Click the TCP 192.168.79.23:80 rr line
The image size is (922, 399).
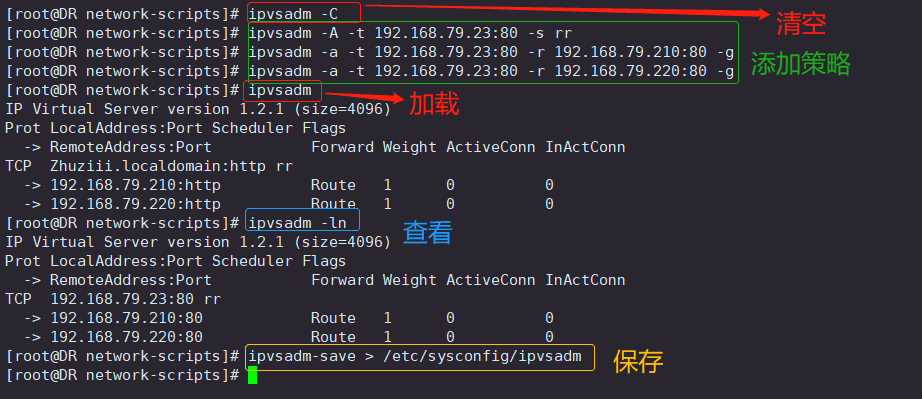tap(113, 299)
